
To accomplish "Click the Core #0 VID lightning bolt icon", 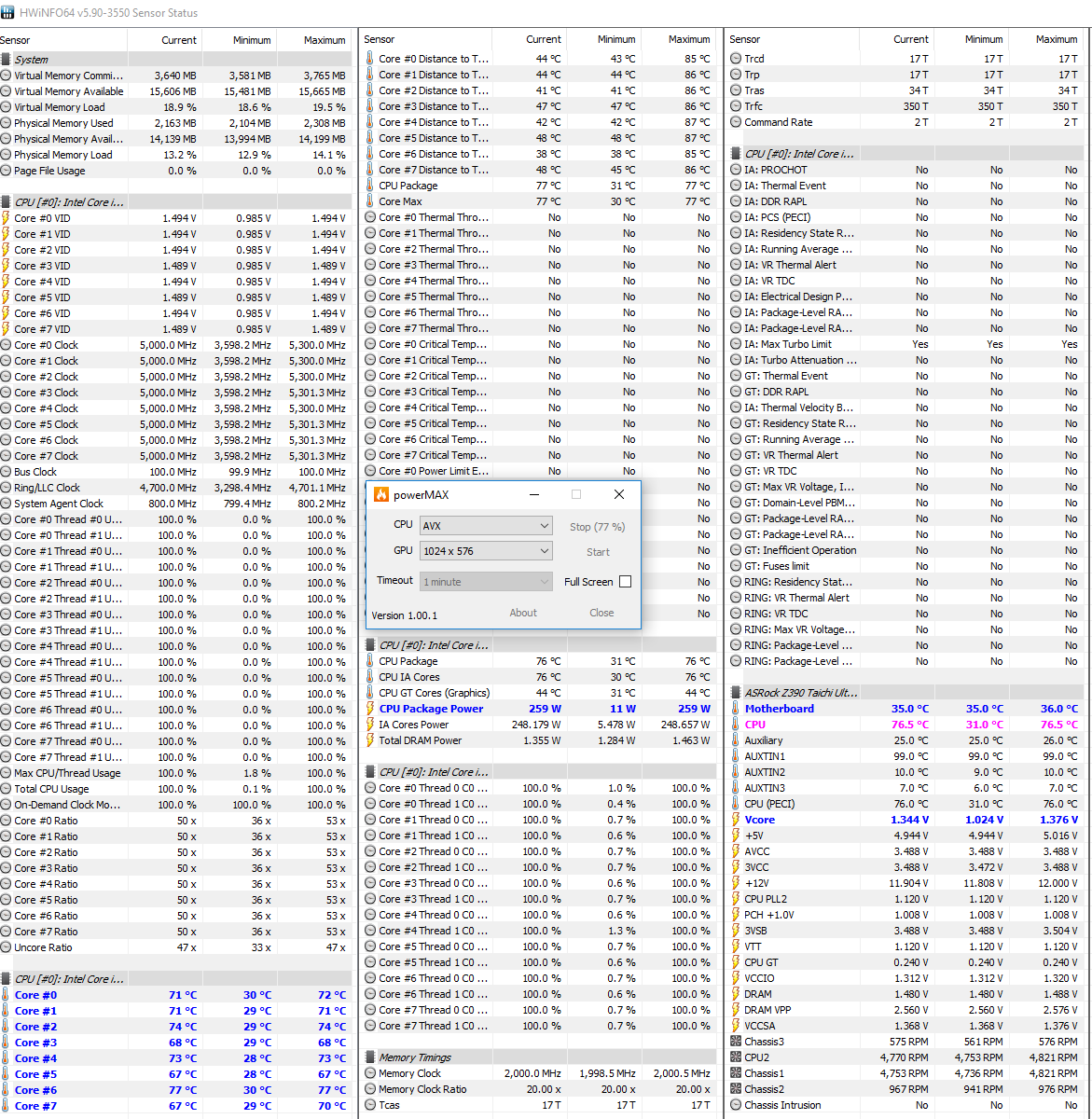I will click(x=7, y=218).
